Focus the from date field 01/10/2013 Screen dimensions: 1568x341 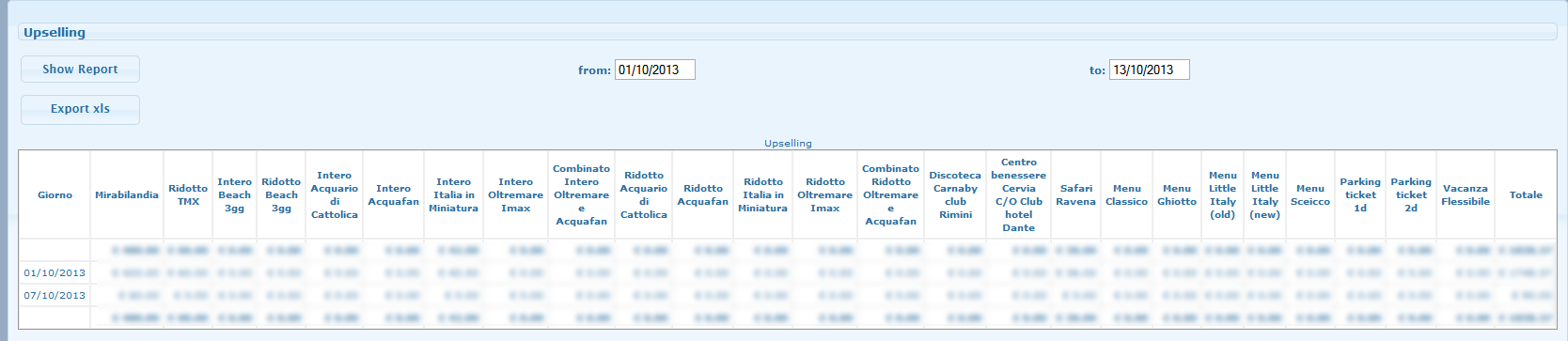tap(654, 70)
